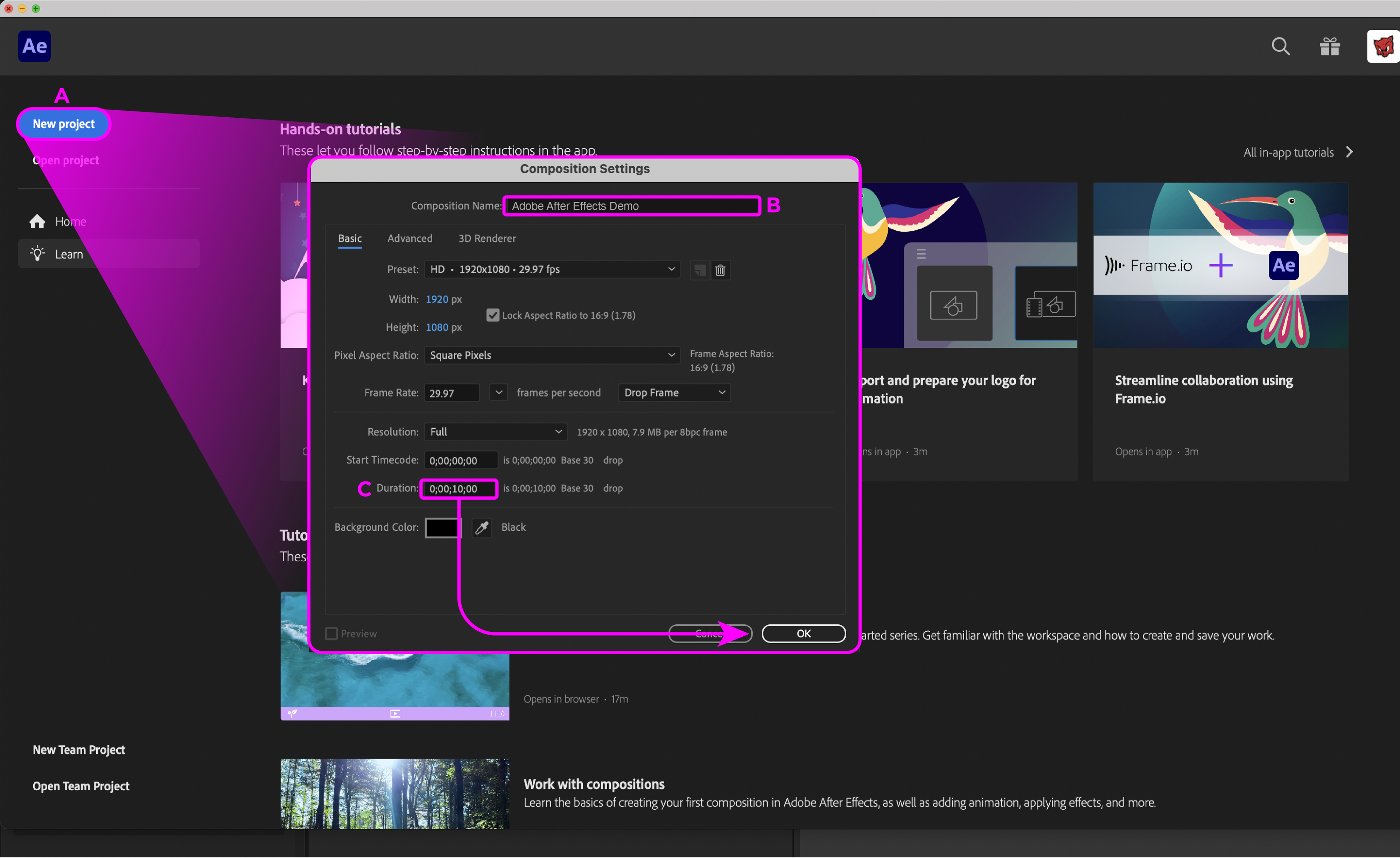Open search with the magnifier icon
1400x858 pixels.
tap(1280, 46)
